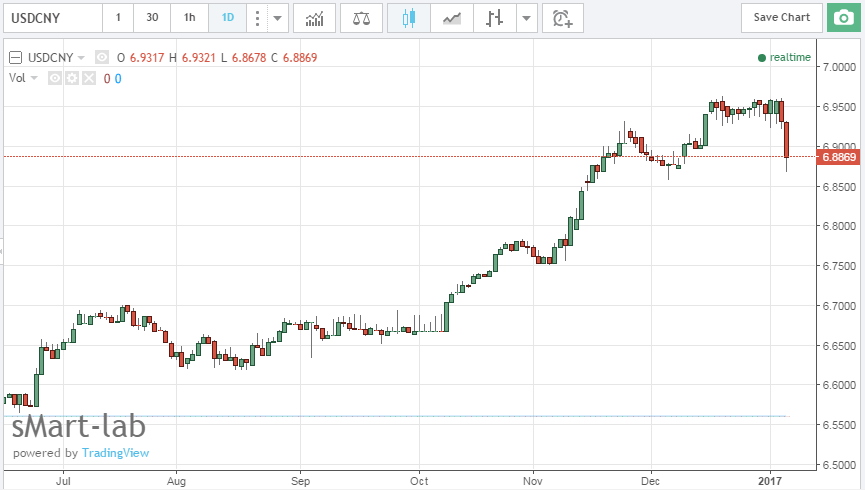This screenshot has height=490, width=865.
Task: Switch to Area chart style
Action: click(452, 17)
